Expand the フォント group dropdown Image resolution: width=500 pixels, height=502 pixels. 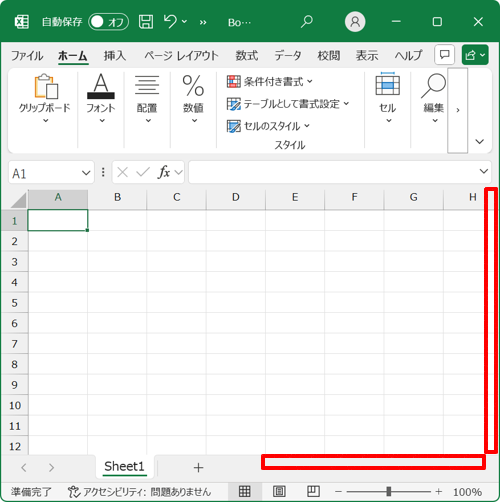(x=101, y=99)
